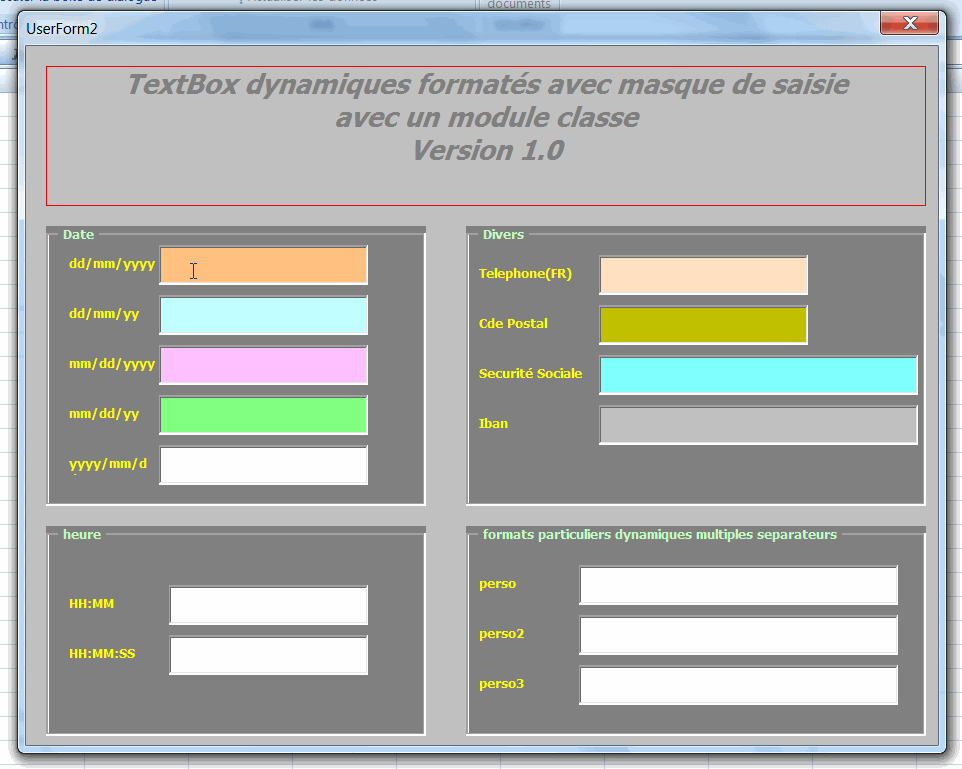Click the Securité Sociale cyan field

click(758, 375)
